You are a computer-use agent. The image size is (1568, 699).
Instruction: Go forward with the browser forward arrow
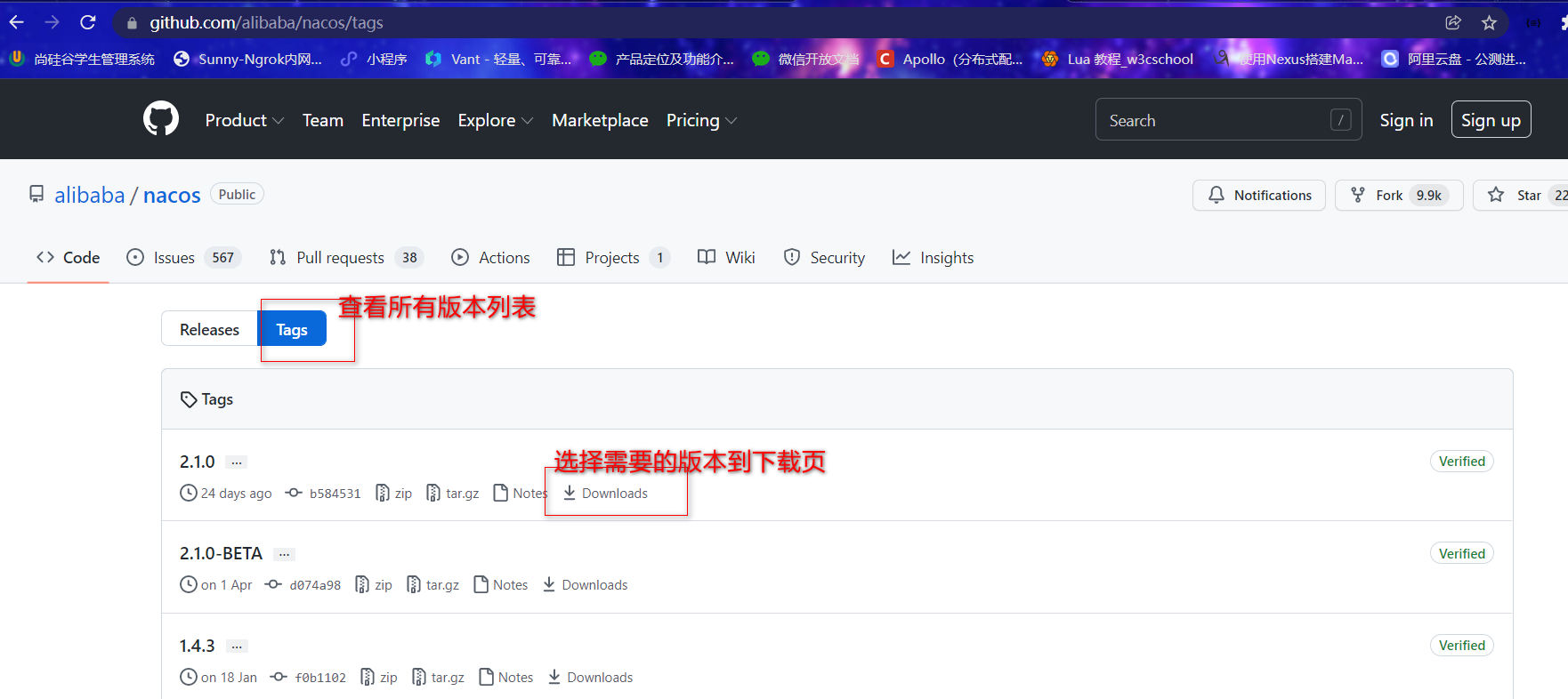52,22
